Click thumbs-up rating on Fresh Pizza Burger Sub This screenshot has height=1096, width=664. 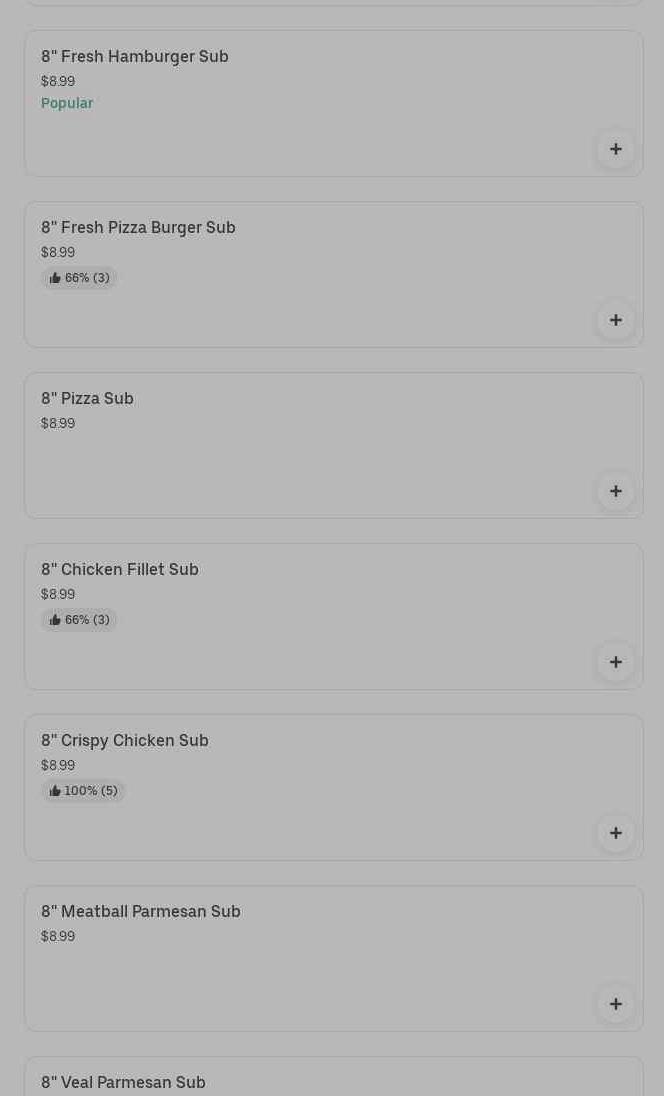(79, 278)
